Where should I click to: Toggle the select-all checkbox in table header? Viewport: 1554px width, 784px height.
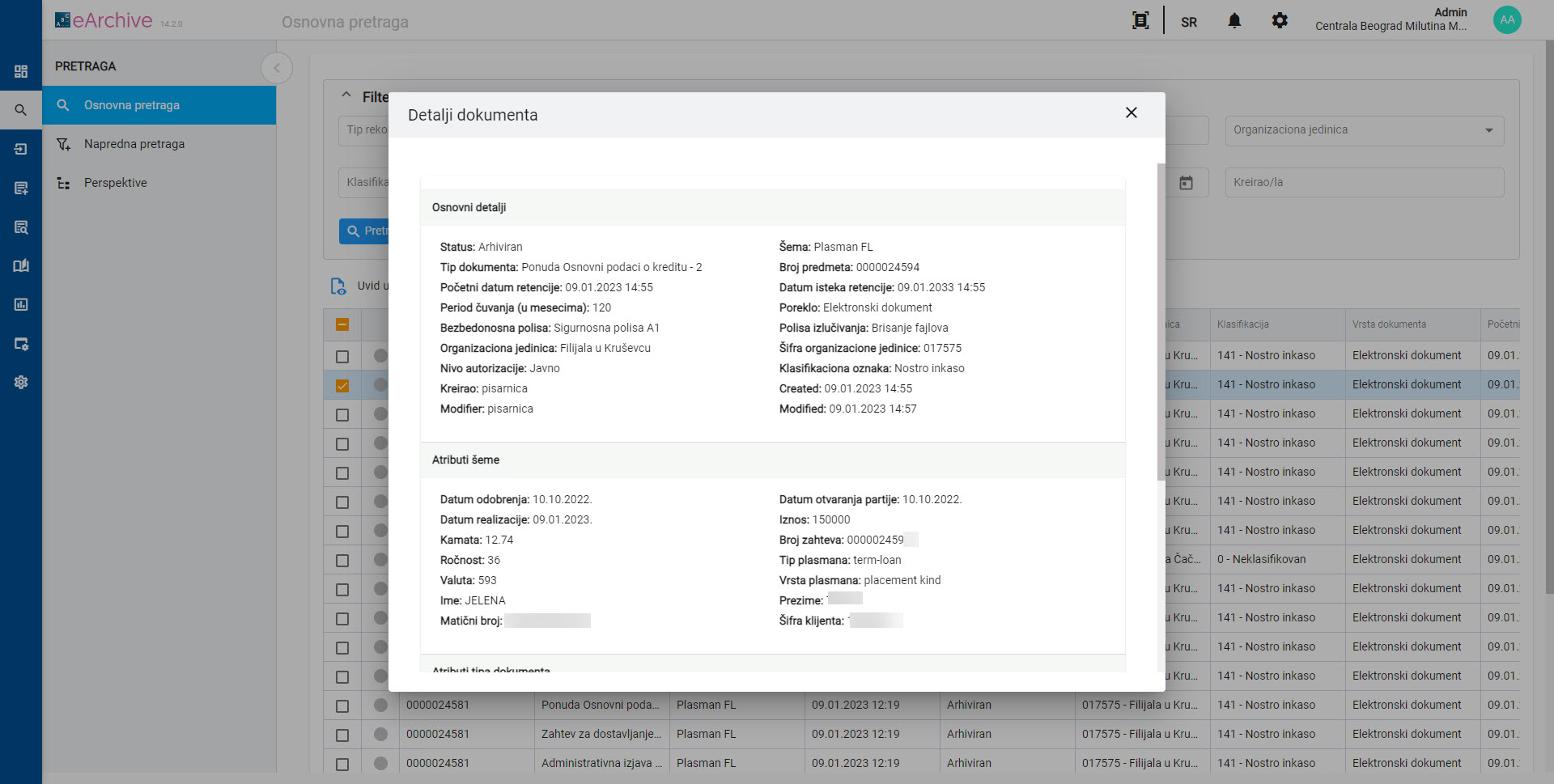point(342,324)
